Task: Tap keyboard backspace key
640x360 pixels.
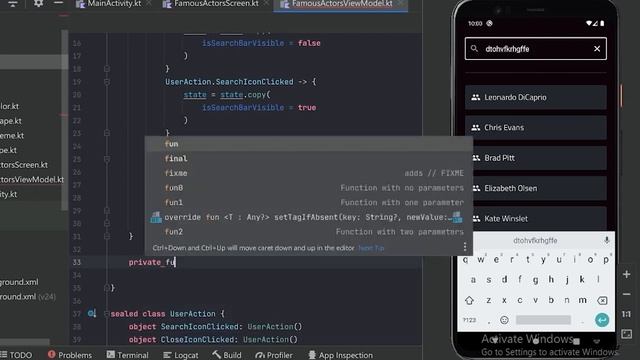Action: pos(602,300)
